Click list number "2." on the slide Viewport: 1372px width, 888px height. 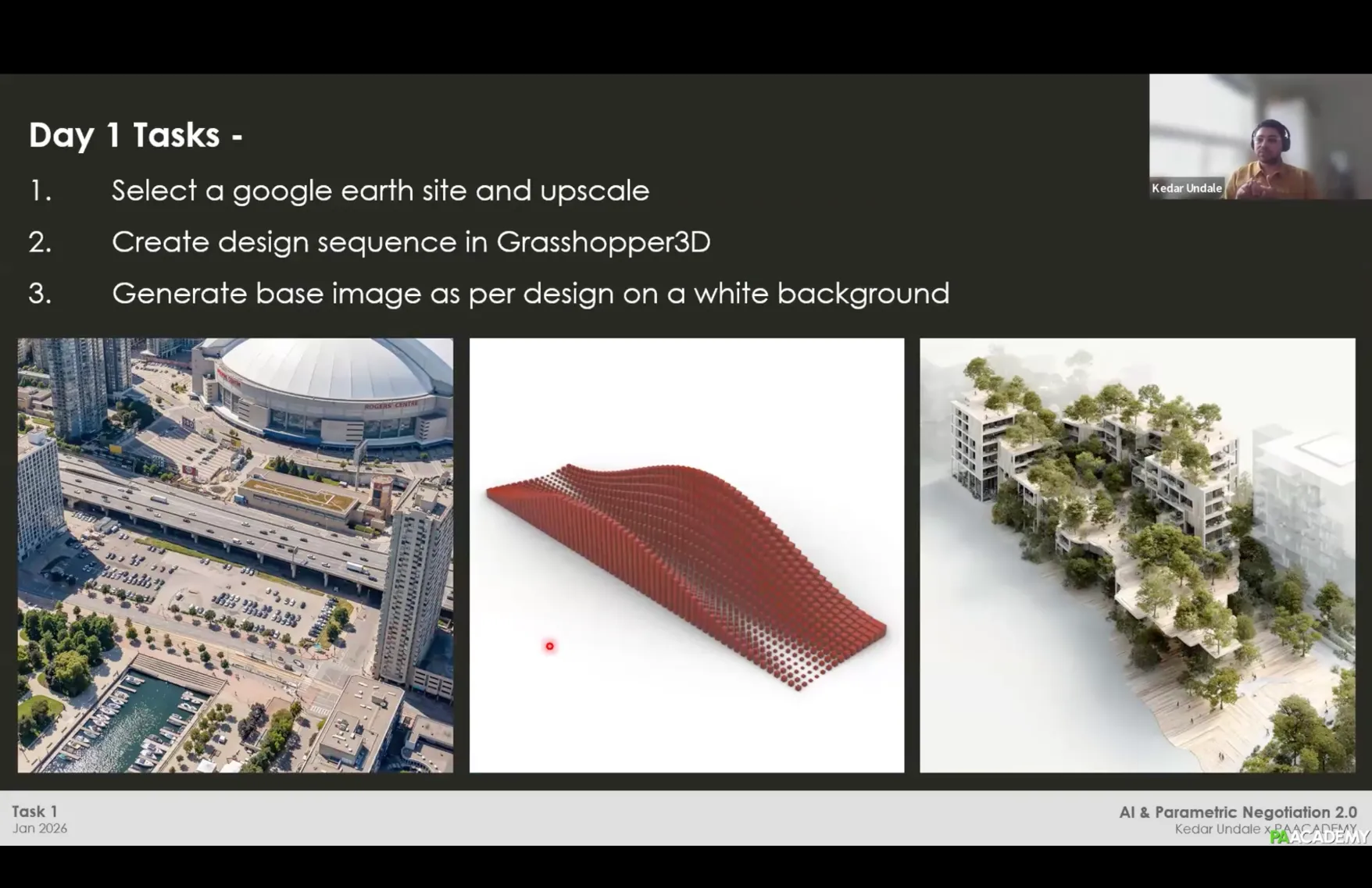[41, 242]
